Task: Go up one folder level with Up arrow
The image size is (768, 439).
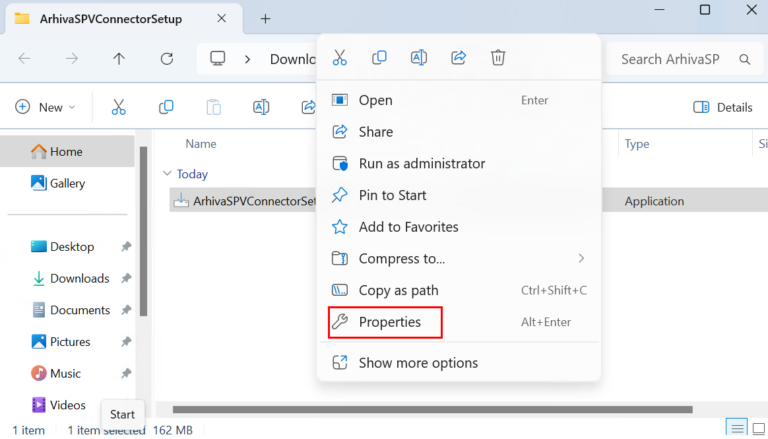Action: [x=119, y=59]
